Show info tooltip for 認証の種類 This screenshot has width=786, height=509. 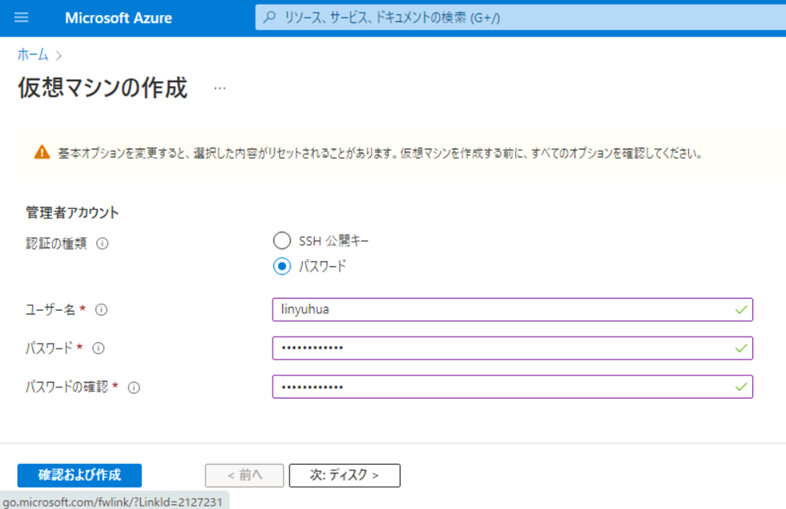coord(102,244)
